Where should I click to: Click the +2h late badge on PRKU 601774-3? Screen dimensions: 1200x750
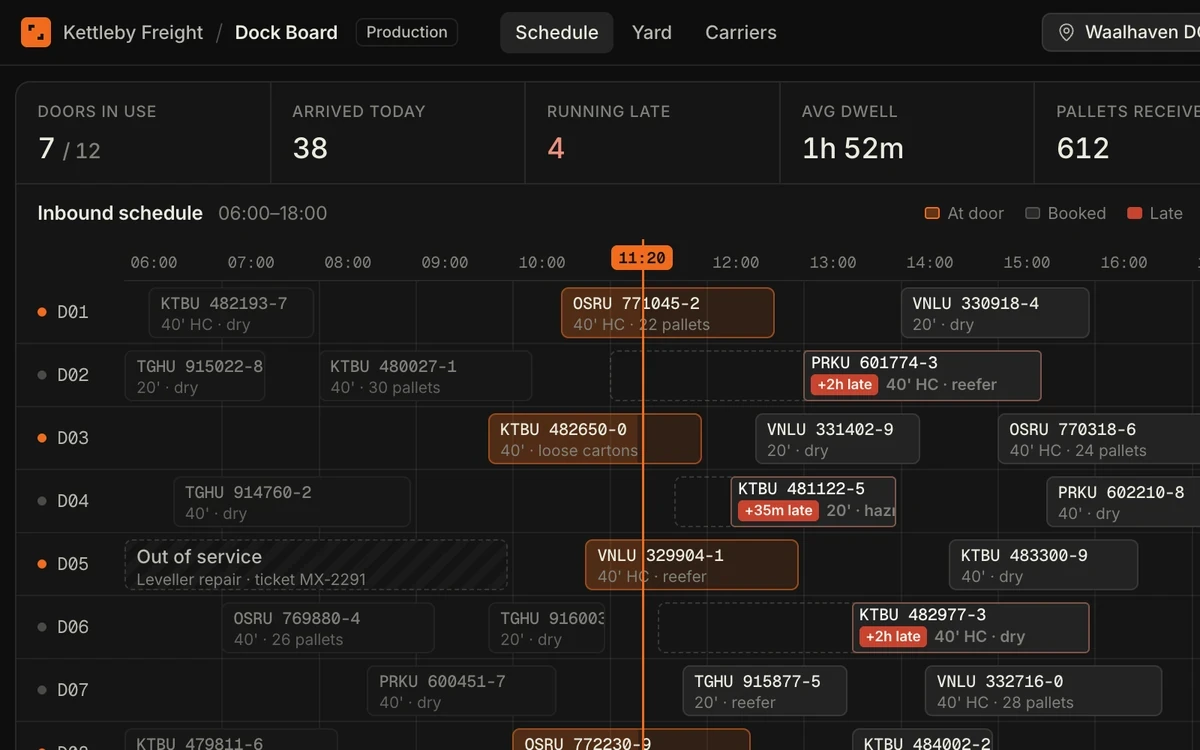point(844,385)
